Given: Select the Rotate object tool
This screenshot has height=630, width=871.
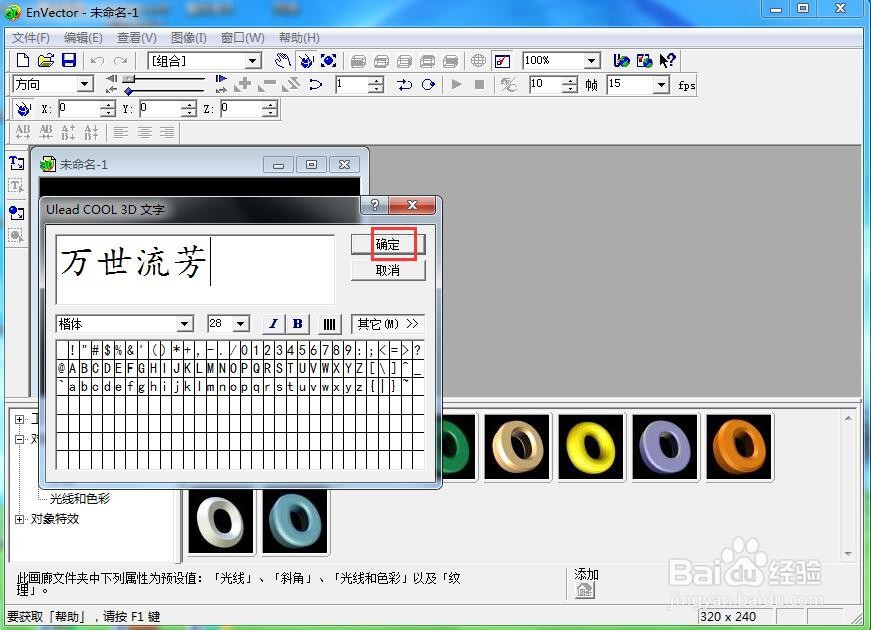Looking at the screenshot, I should click(x=306, y=60).
